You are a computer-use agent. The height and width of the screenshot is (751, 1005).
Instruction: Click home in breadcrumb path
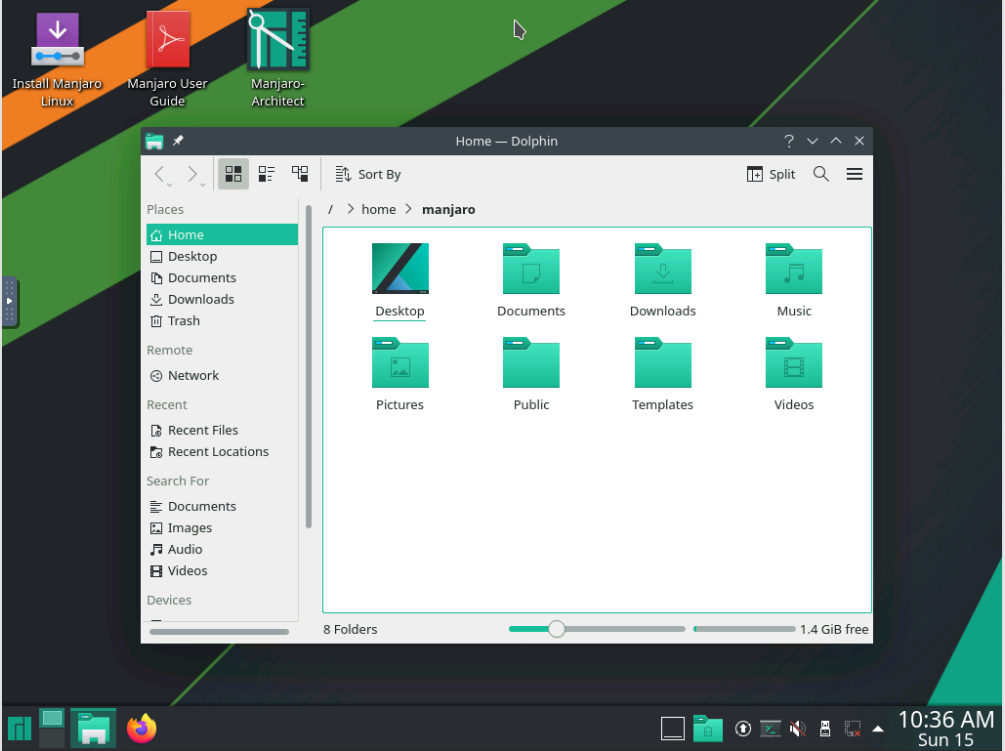click(x=378, y=210)
